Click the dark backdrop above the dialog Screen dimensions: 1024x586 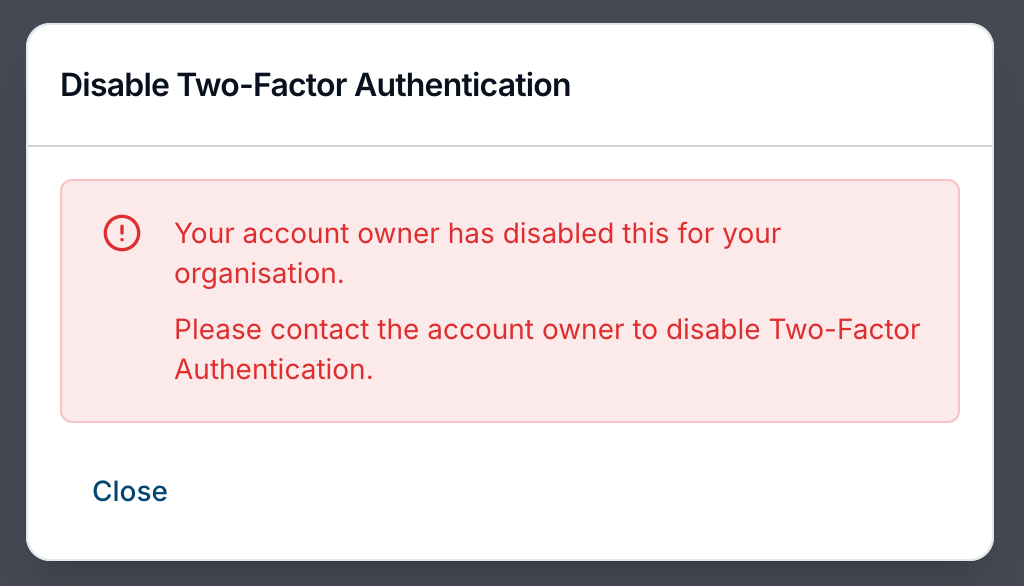point(510,10)
